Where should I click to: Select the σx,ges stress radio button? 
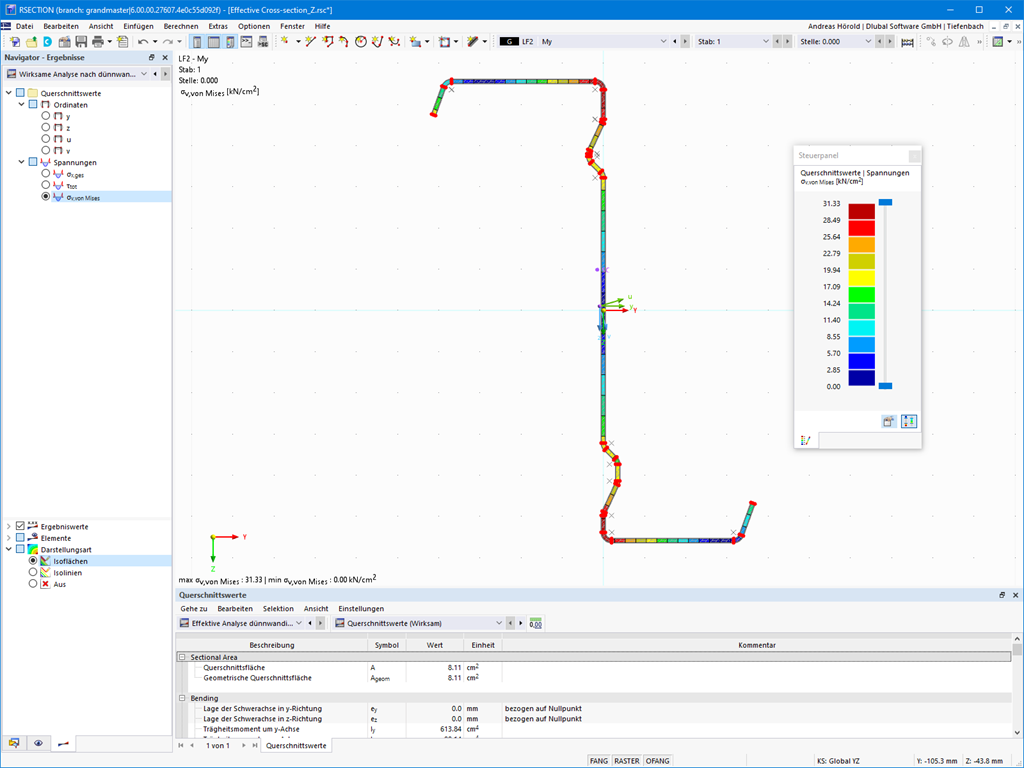[46, 174]
